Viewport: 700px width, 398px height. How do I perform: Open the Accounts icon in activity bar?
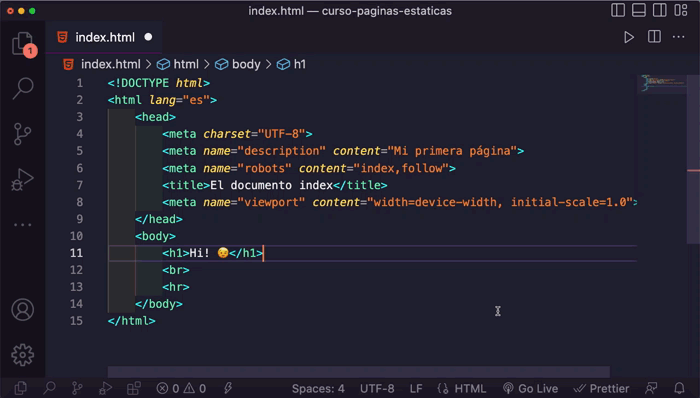point(22,310)
